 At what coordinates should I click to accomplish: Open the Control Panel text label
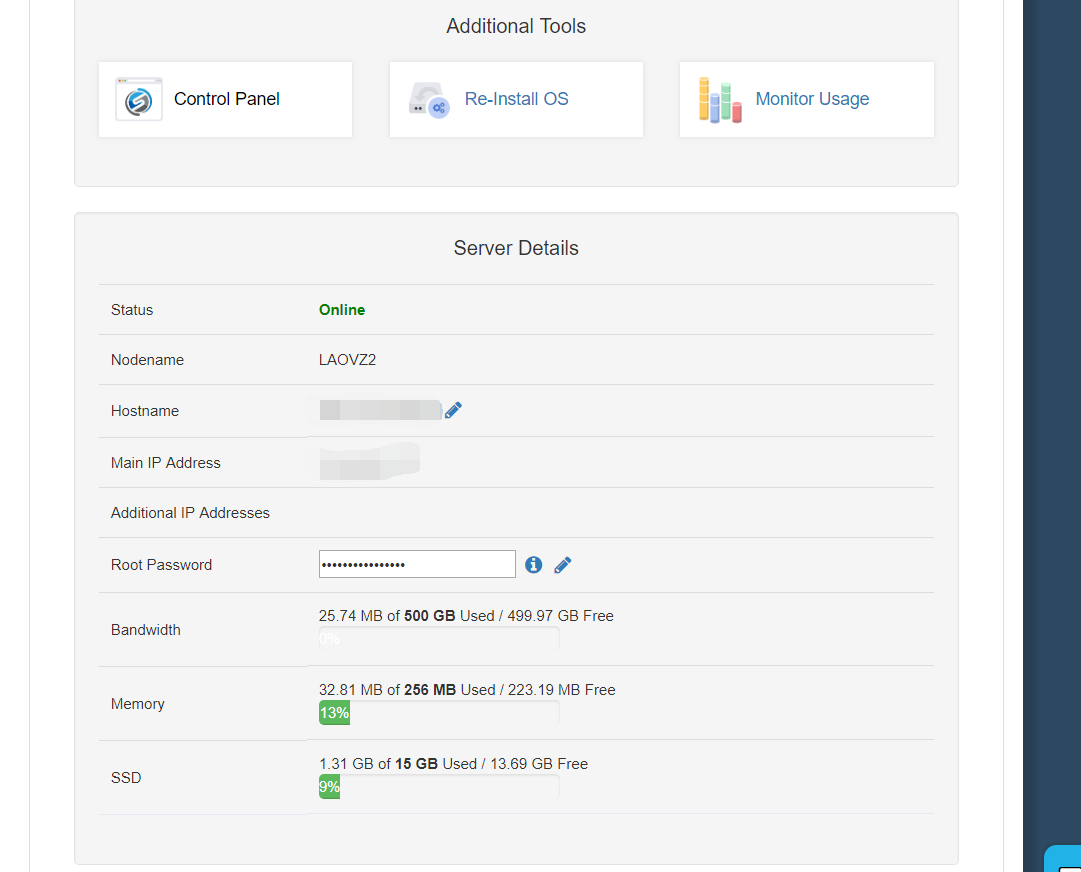(227, 99)
